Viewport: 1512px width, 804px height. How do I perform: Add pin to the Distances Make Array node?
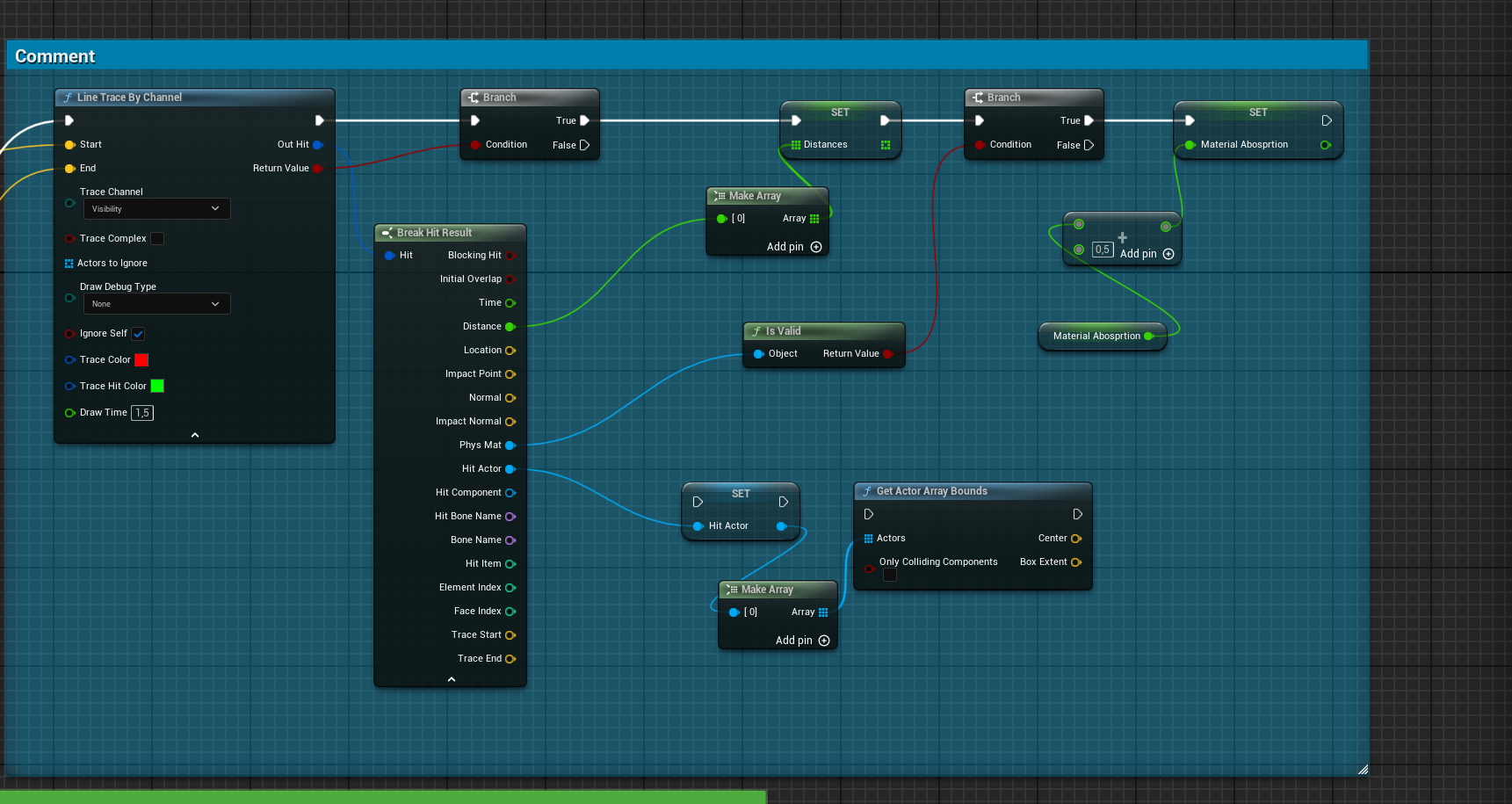(x=816, y=247)
